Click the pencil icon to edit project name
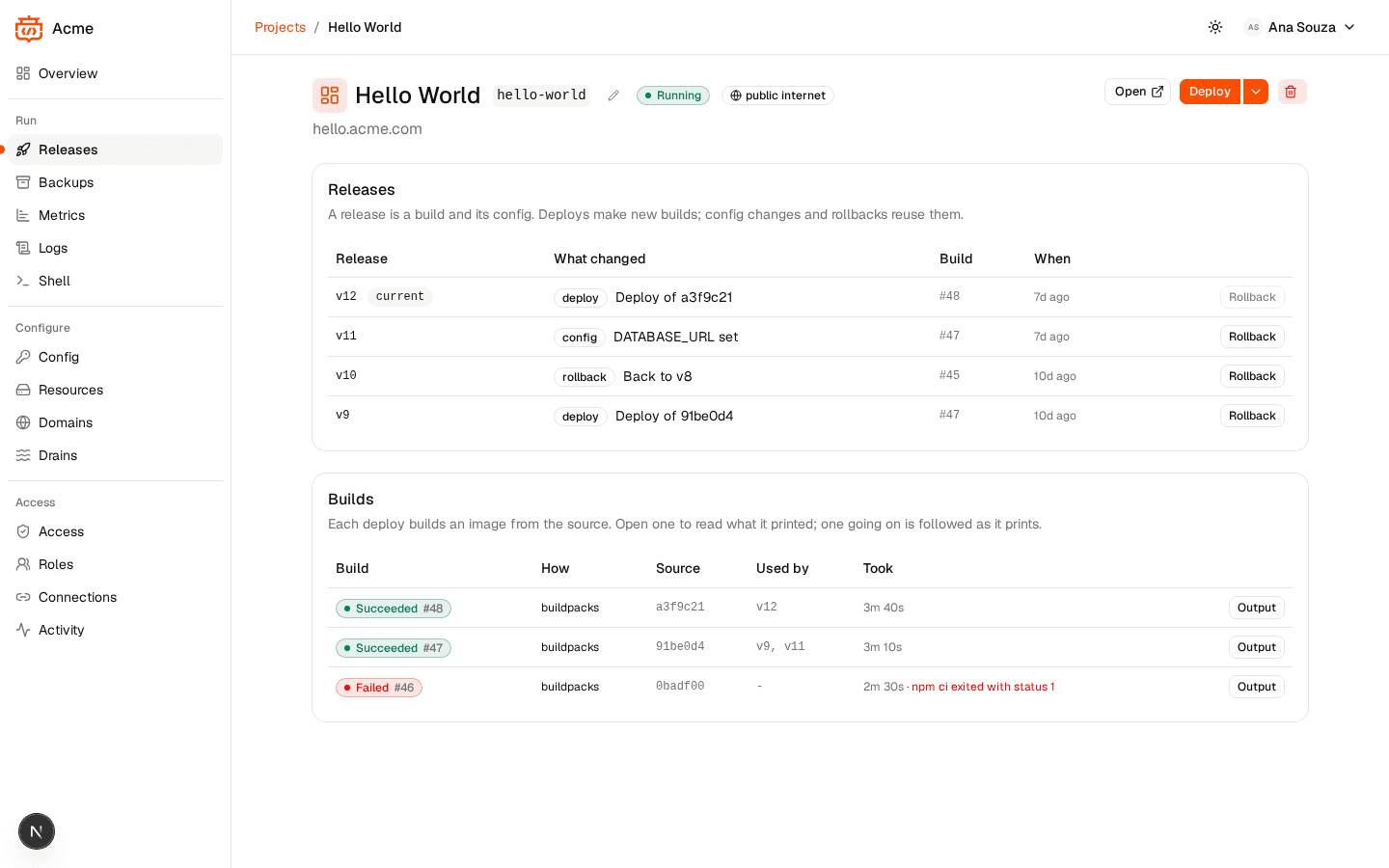 pyautogui.click(x=613, y=95)
